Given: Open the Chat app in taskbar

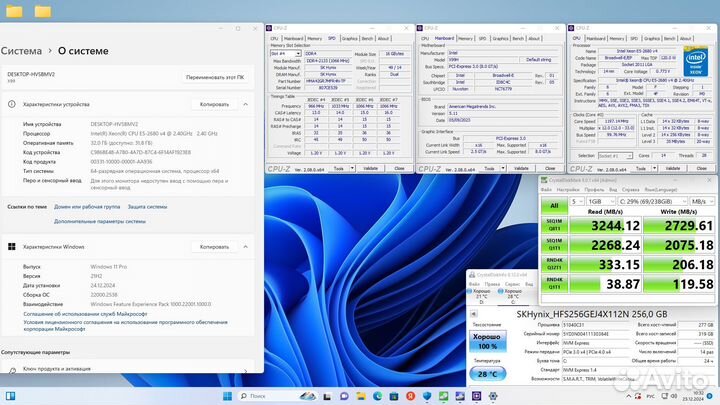Looking at the screenshot, I should tap(344, 396).
